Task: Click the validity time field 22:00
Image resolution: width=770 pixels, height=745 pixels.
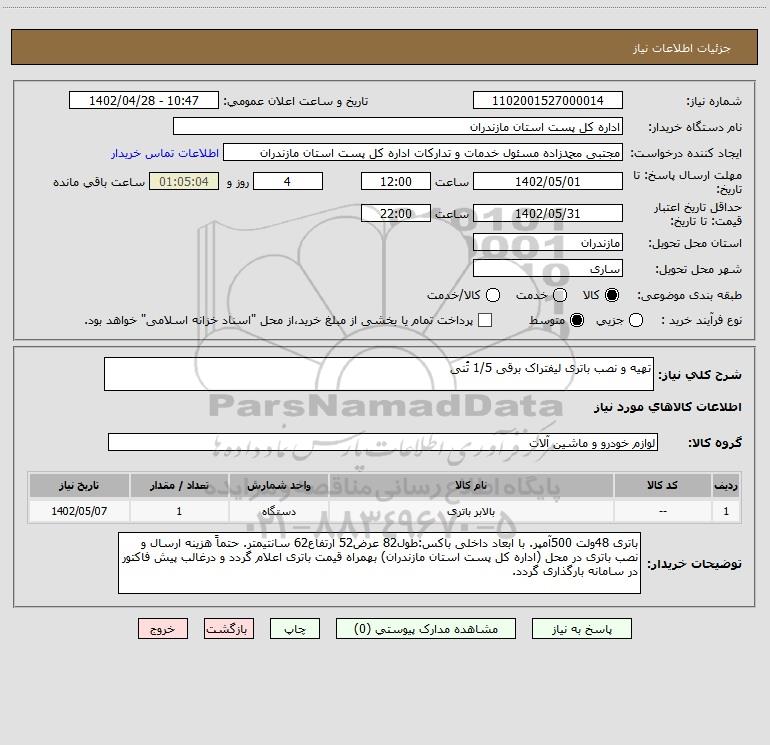Action: tap(396, 214)
